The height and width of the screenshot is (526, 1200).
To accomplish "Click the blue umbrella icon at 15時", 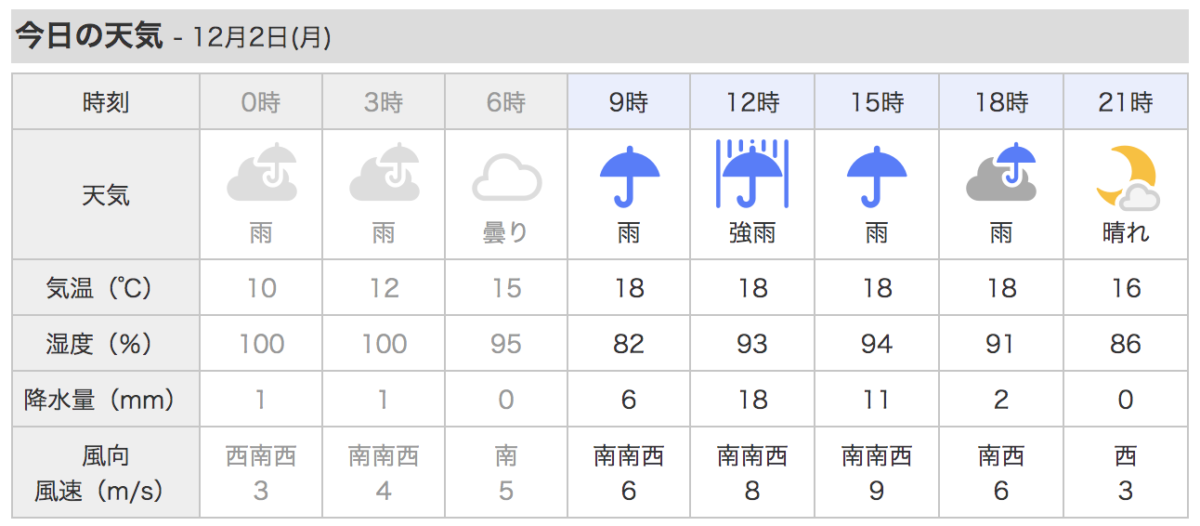I will click(876, 175).
